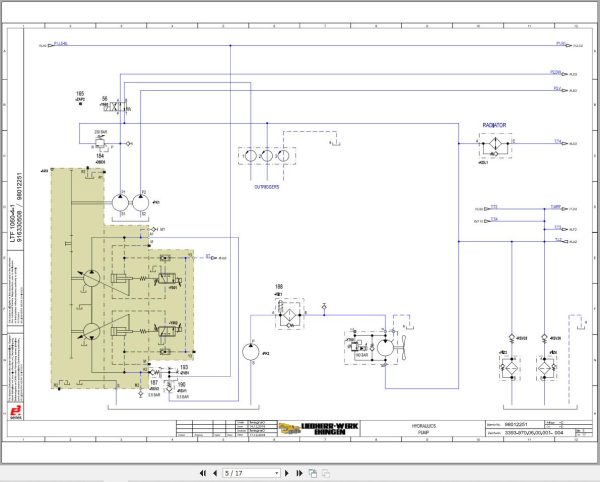Viewport: 600px width, 482px height.
Task: Click component number 188 above the filter
Action: 279,287
